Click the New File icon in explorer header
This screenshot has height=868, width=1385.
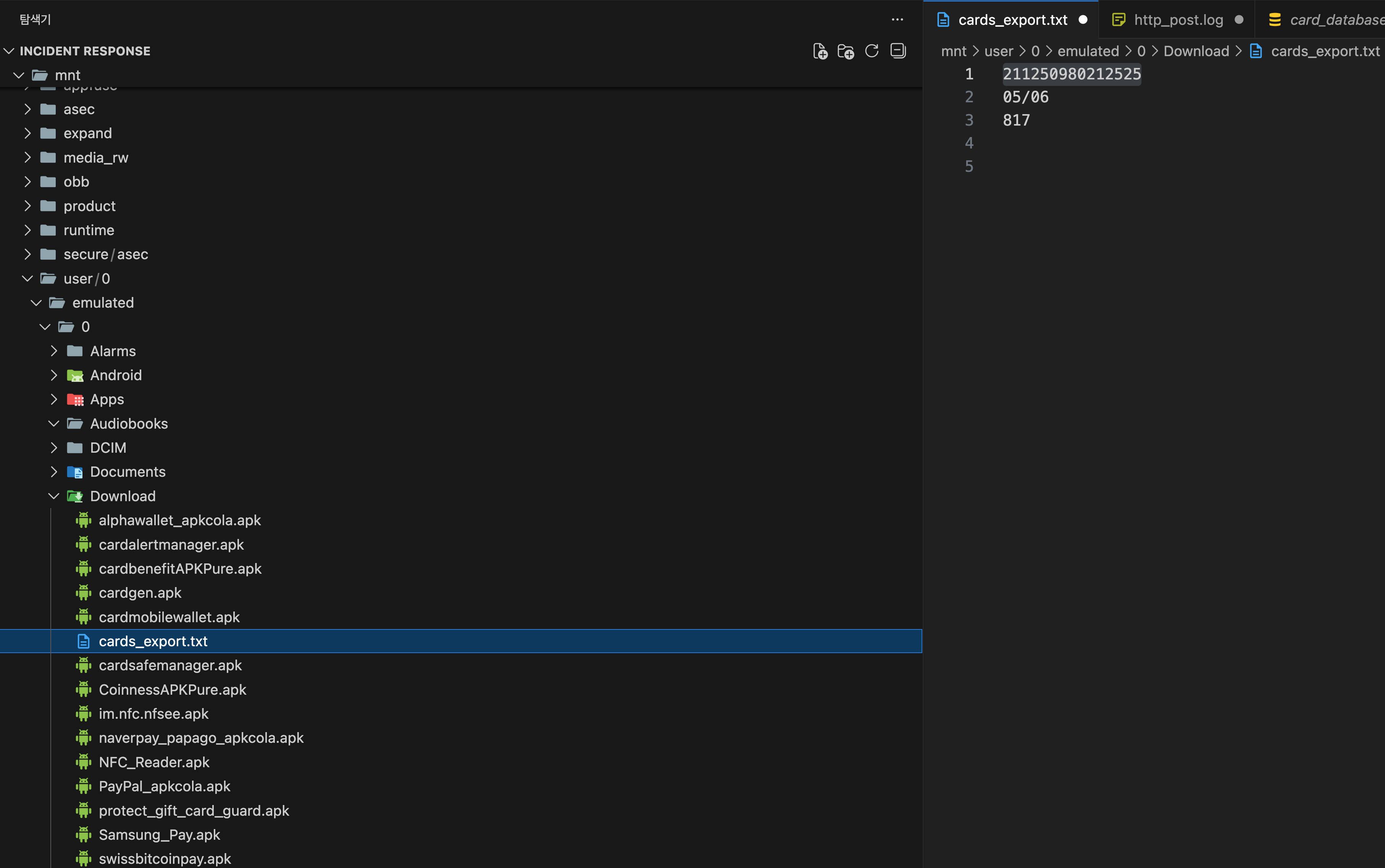[x=820, y=51]
